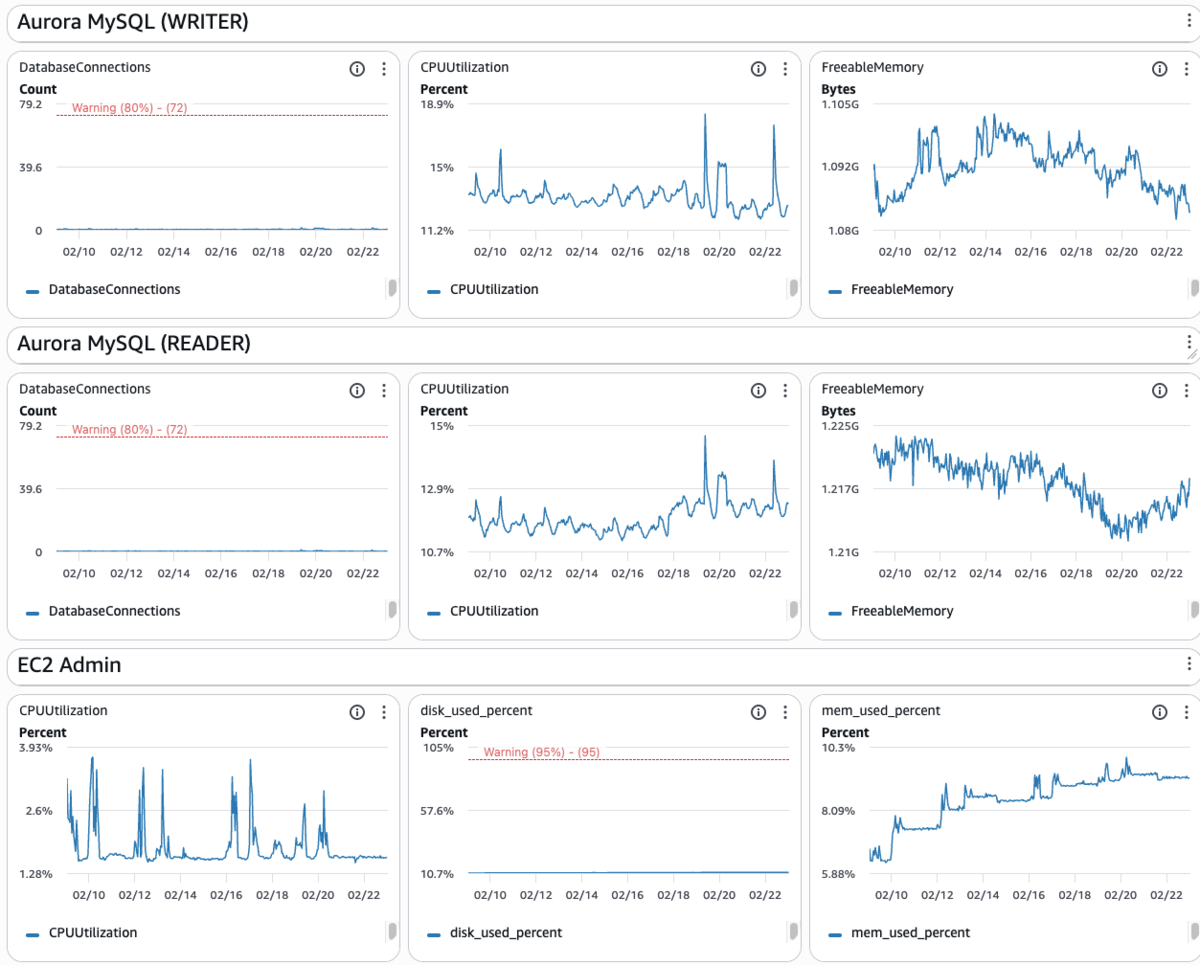Show info for the Reader DatabaseConnections widget

click(x=357, y=391)
